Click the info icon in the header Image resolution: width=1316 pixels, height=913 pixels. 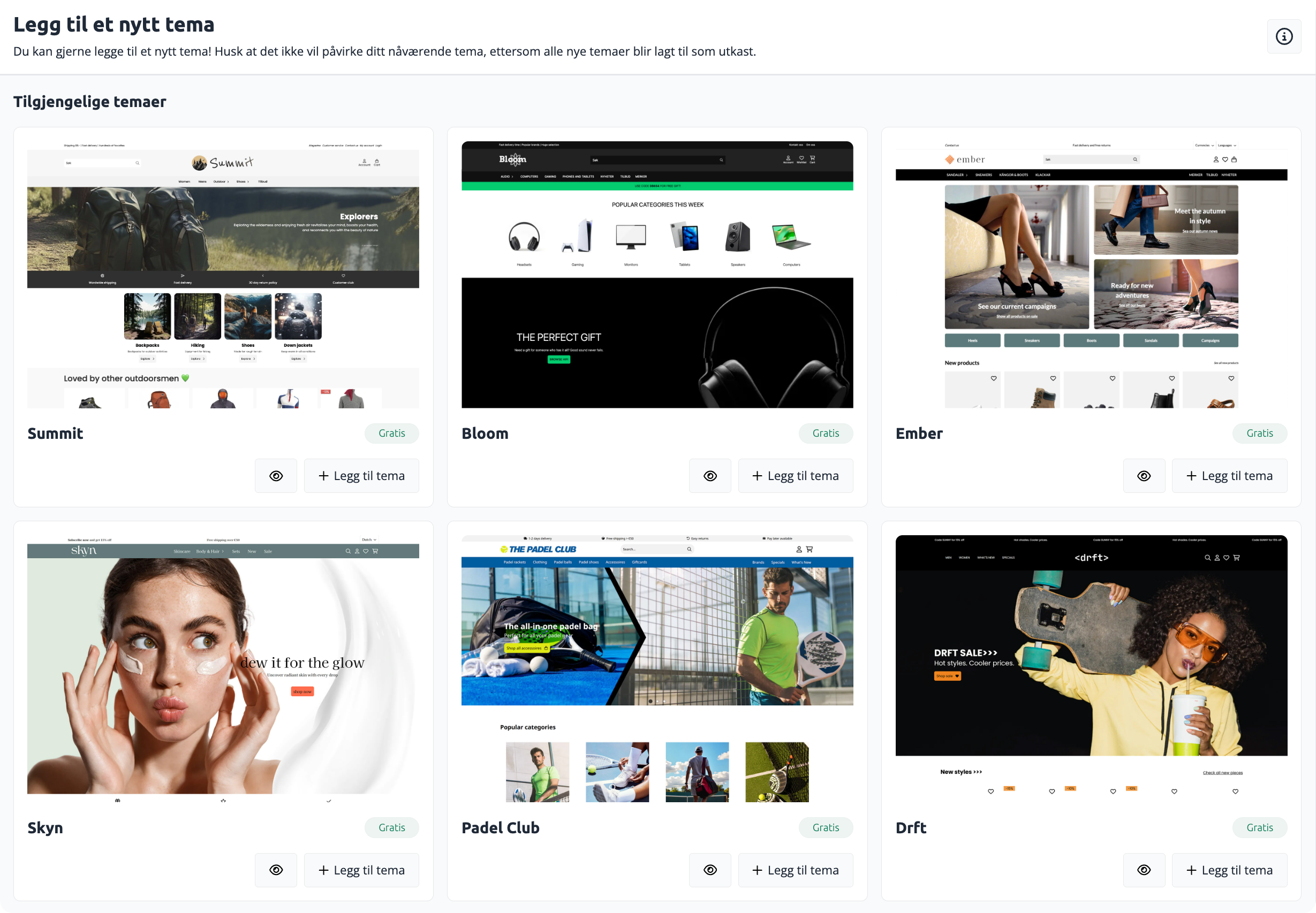coord(1283,36)
